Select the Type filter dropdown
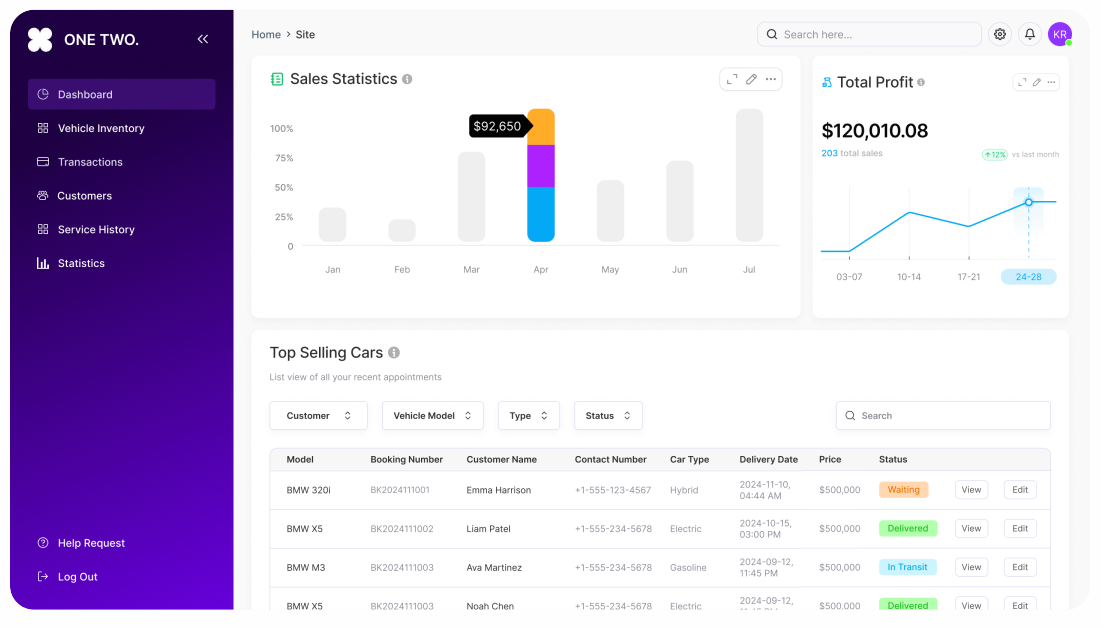Viewport: 1102px width, 627px height. point(528,416)
